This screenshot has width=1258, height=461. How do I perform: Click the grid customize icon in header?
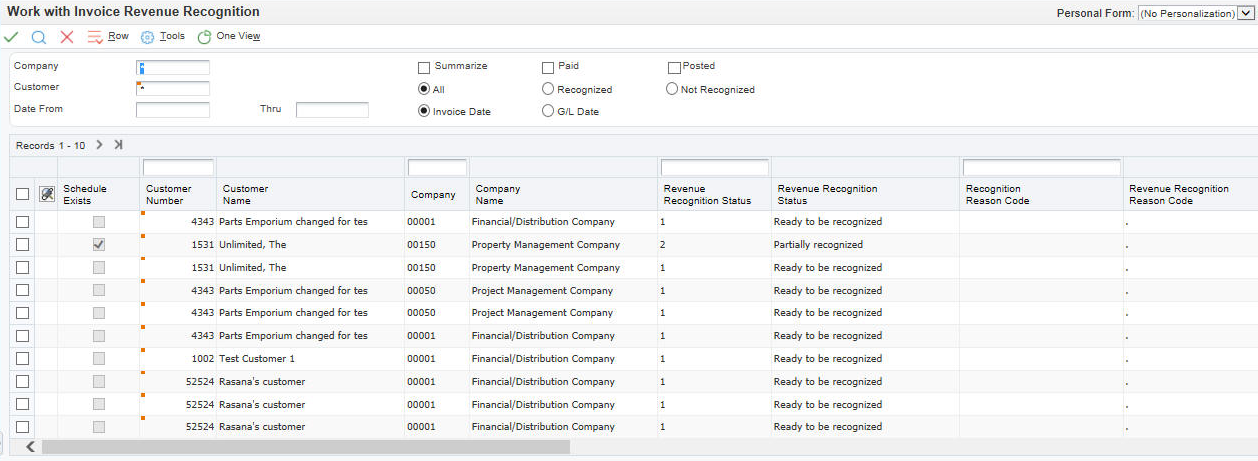click(46, 194)
